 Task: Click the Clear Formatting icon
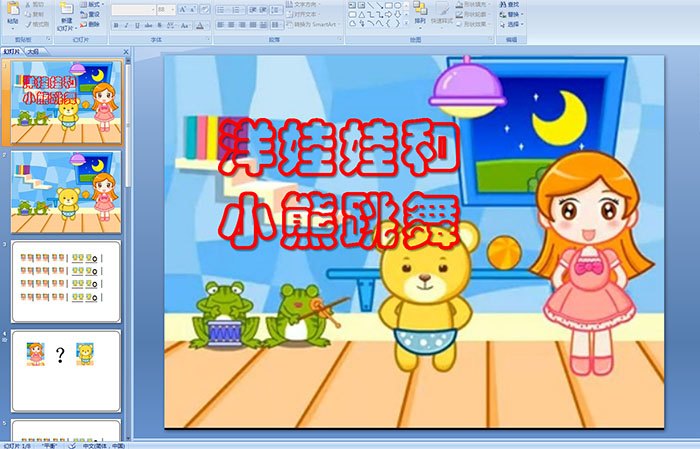tap(205, 10)
